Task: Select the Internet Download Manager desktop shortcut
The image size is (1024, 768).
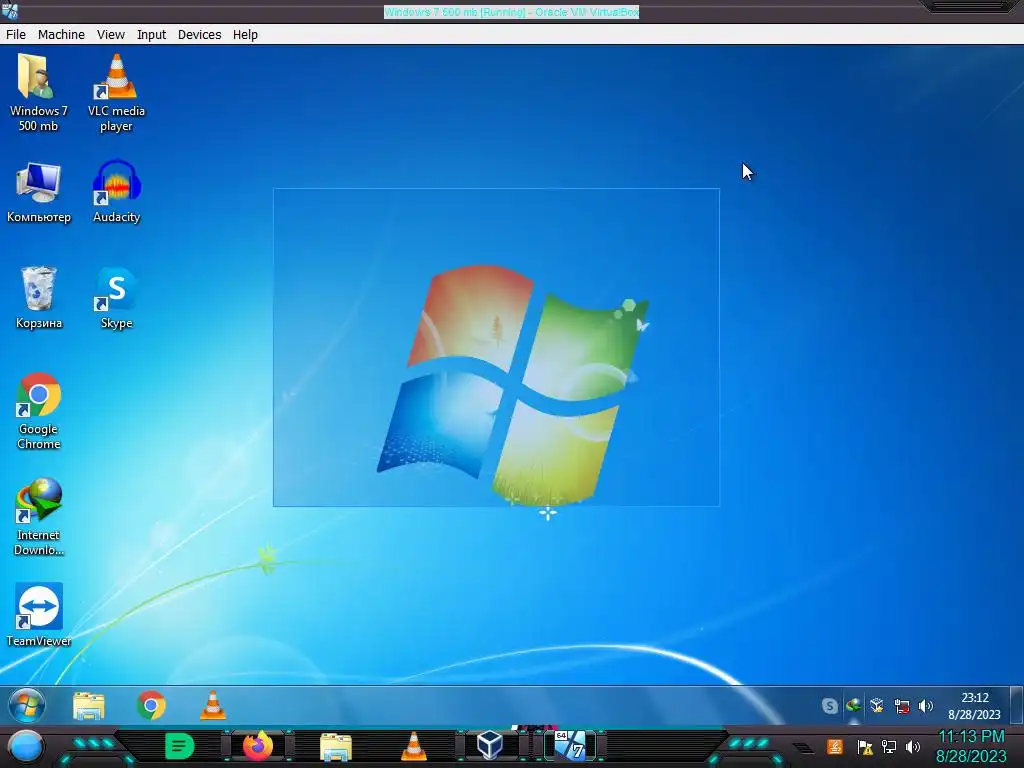Action: 39,516
